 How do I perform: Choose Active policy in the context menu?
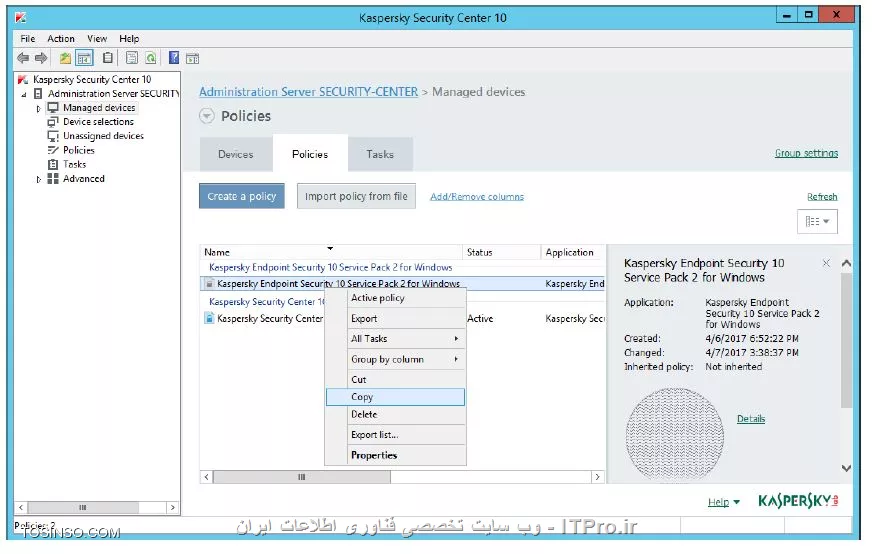pyautogui.click(x=395, y=298)
